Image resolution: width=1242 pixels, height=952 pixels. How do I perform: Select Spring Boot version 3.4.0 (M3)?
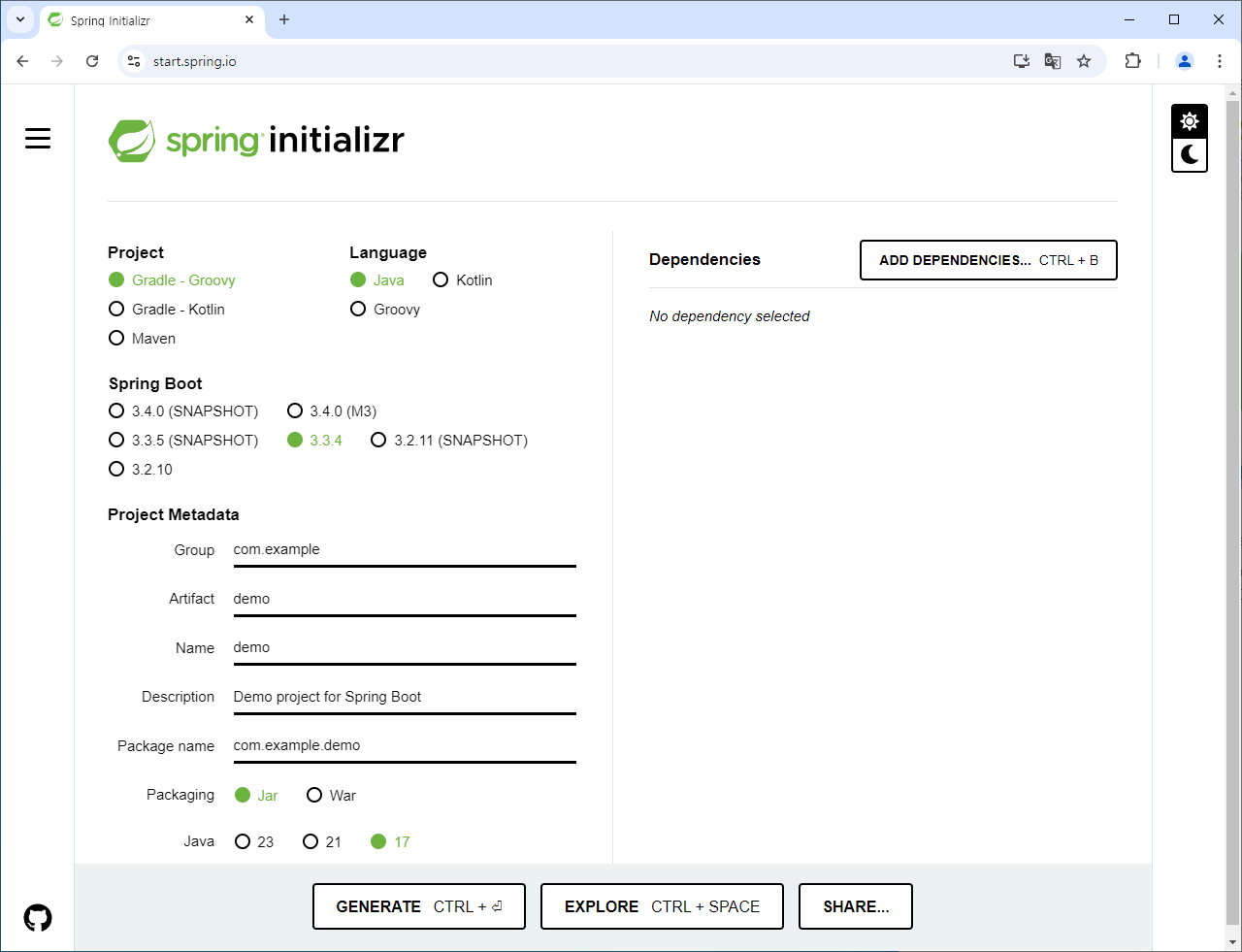tap(295, 410)
